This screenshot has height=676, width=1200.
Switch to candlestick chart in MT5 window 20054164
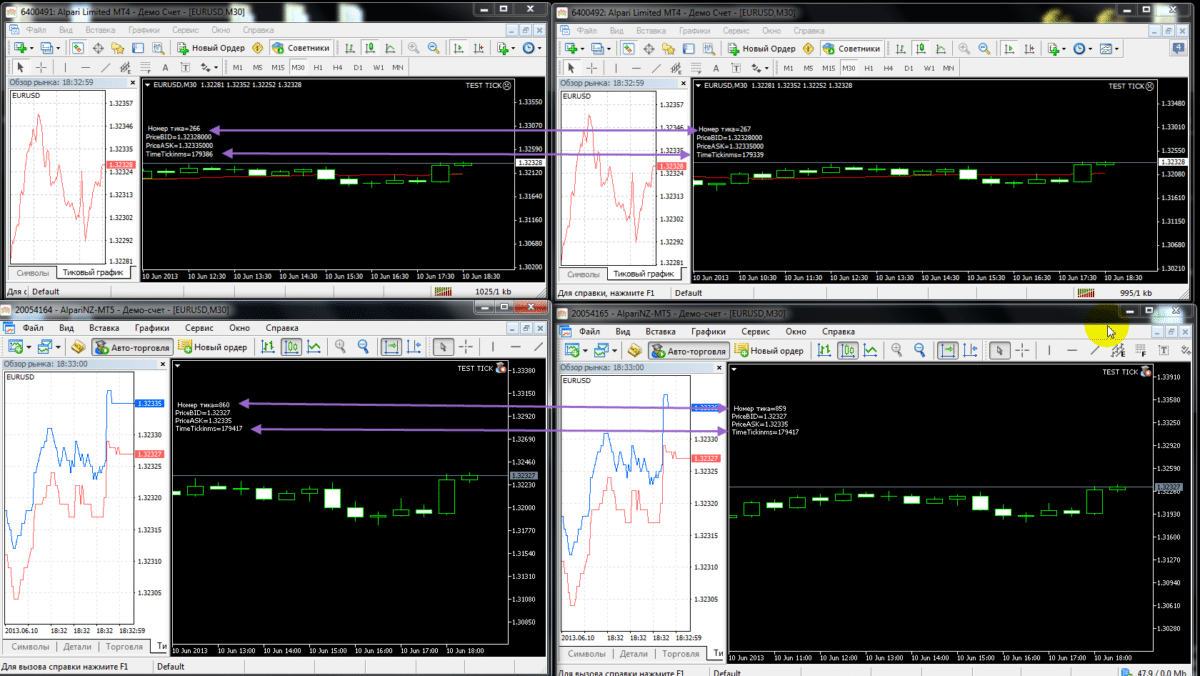(291, 347)
